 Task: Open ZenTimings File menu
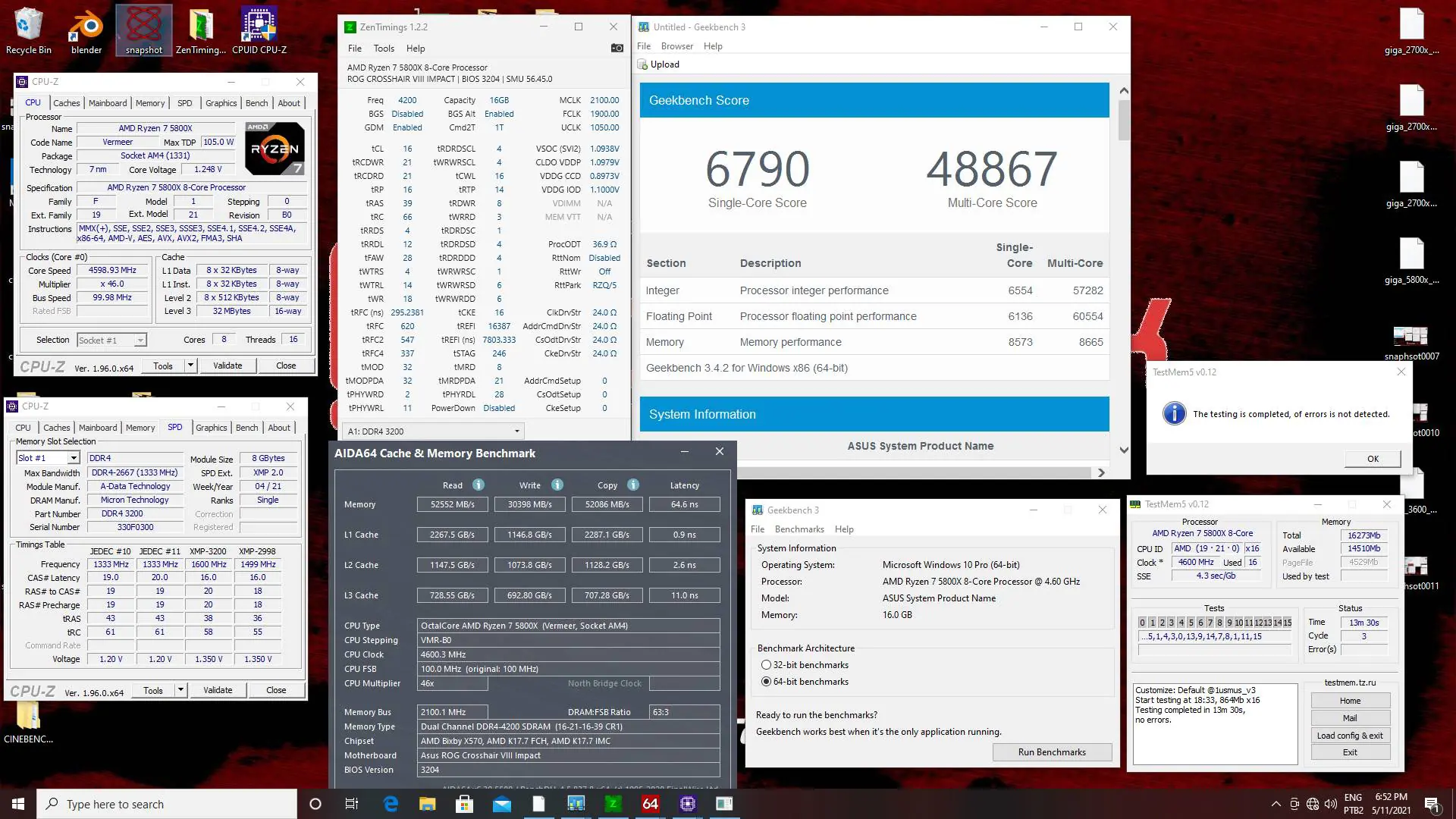[x=355, y=48]
